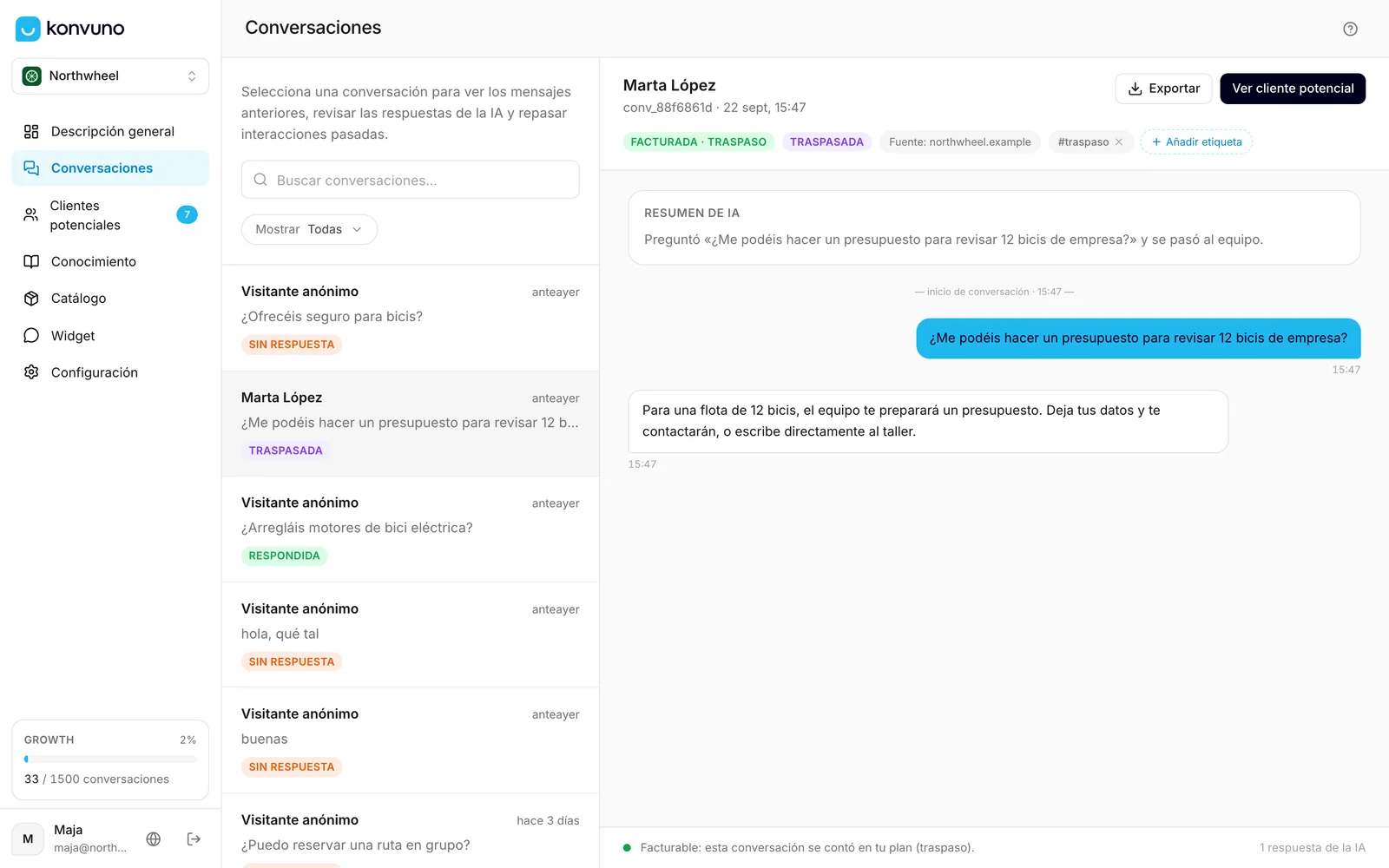This screenshot has height=868, width=1389.
Task: Click the Northwheel workspace avatar icon
Action: point(32,76)
